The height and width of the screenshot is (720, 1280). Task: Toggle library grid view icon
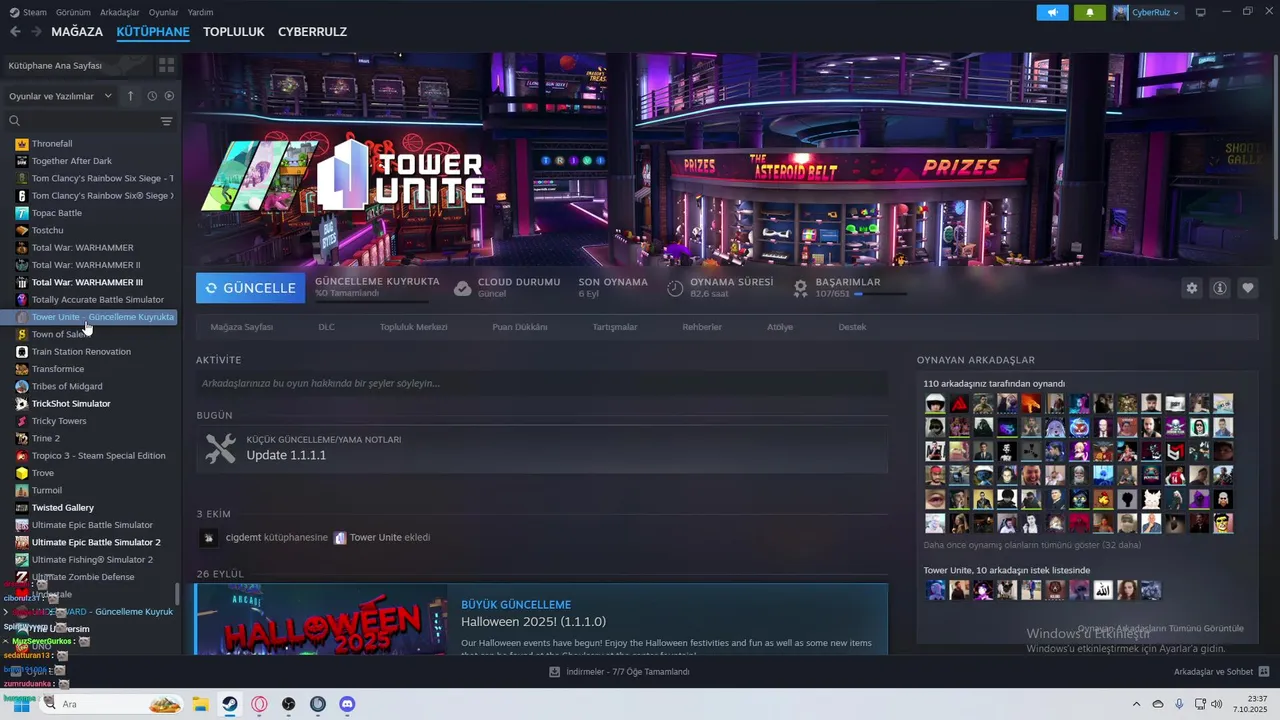tap(166, 65)
